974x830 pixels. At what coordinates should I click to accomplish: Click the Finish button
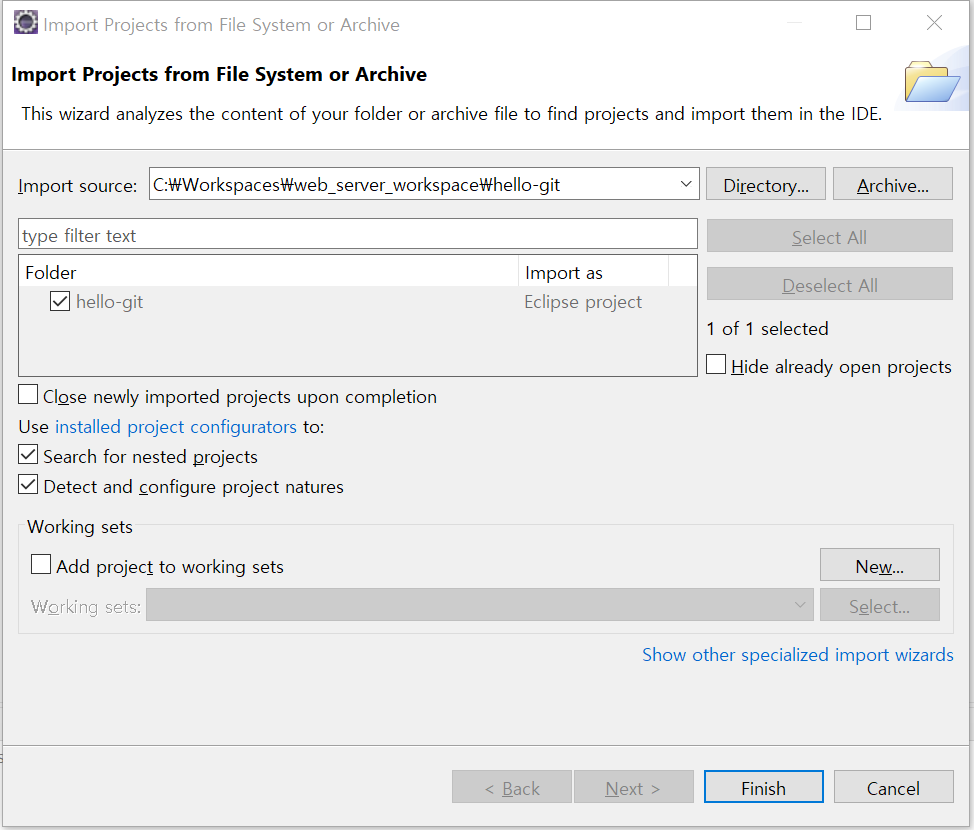pyautogui.click(x=763, y=787)
